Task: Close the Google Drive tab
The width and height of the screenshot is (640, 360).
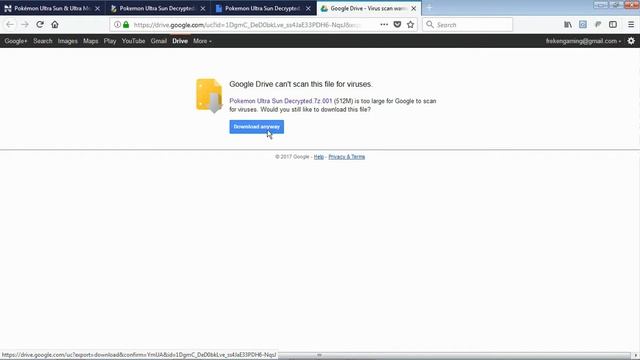Action: pyautogui.click(x=413, y=8)
